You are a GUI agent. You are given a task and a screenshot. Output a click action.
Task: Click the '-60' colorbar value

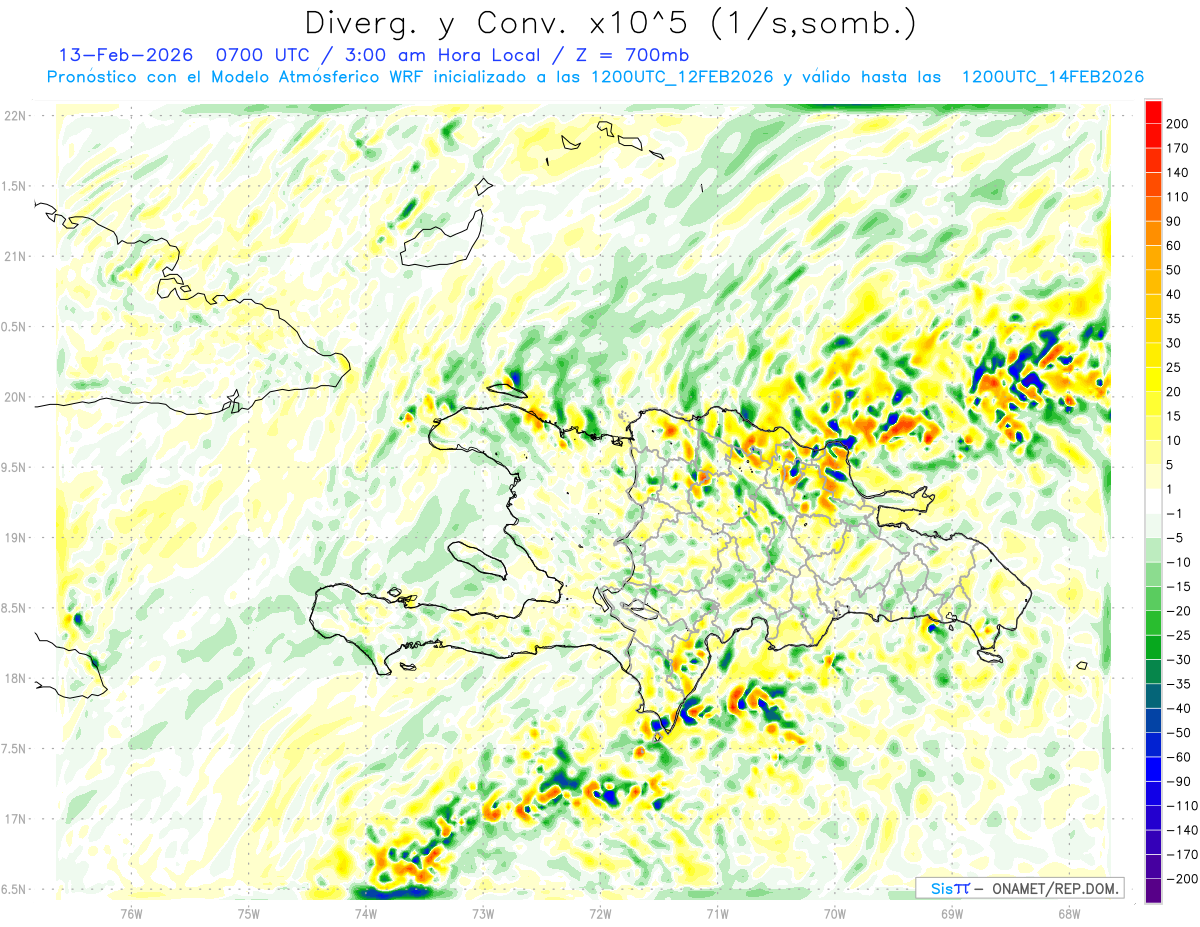(x=1178, y=757)
